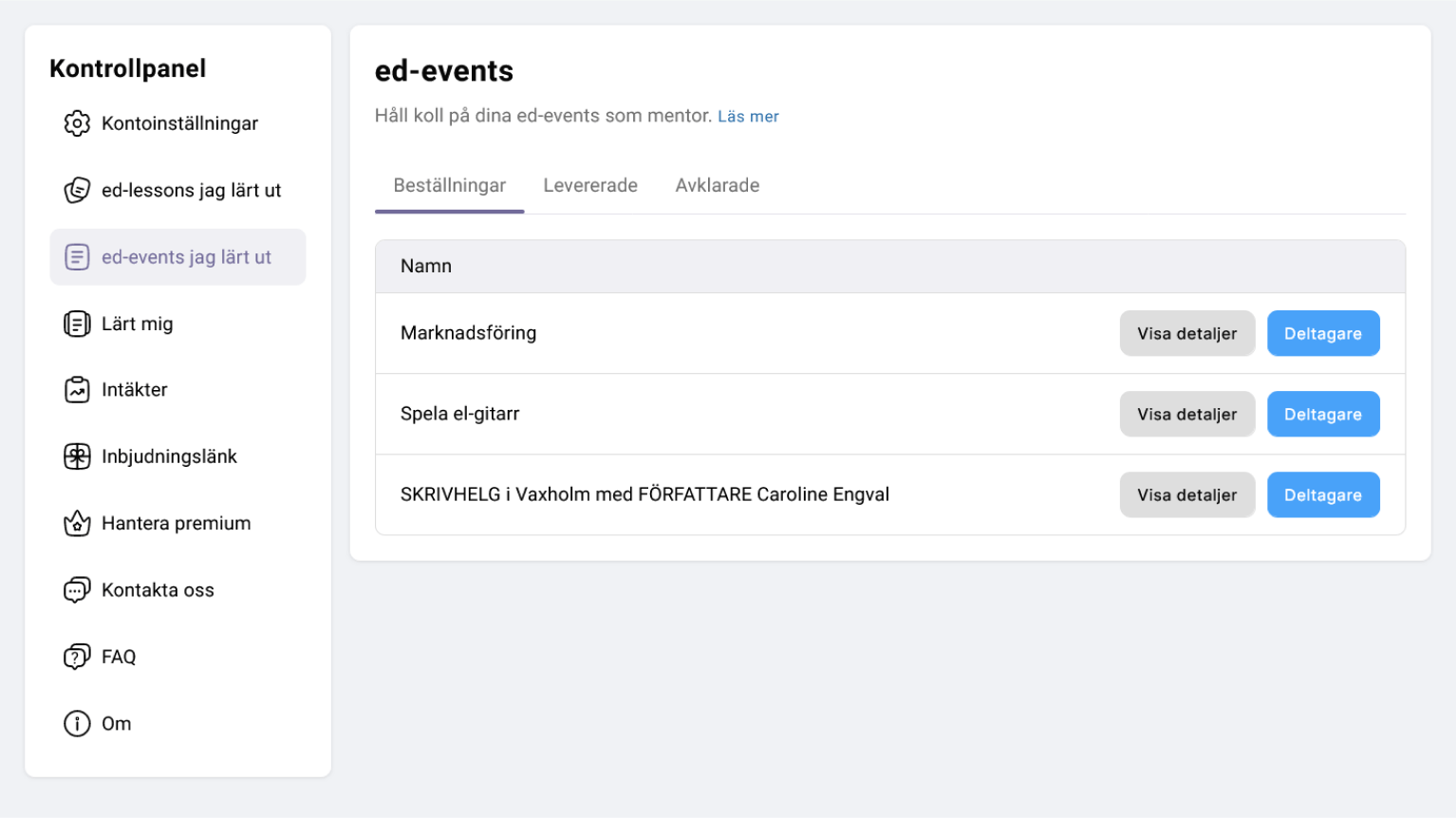Open Deltagare for Marknadsföring
This screenshot has width=1456, height=818.
click(x=1323, y=333)
